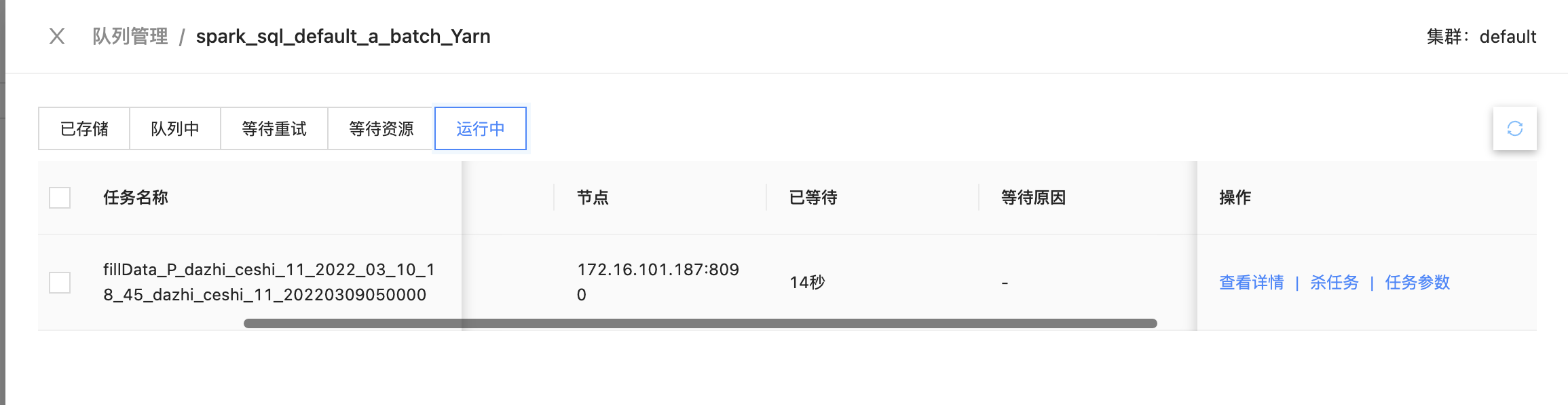
Task: Click the active 运行中 tab
Action: (x=481, y=128)
